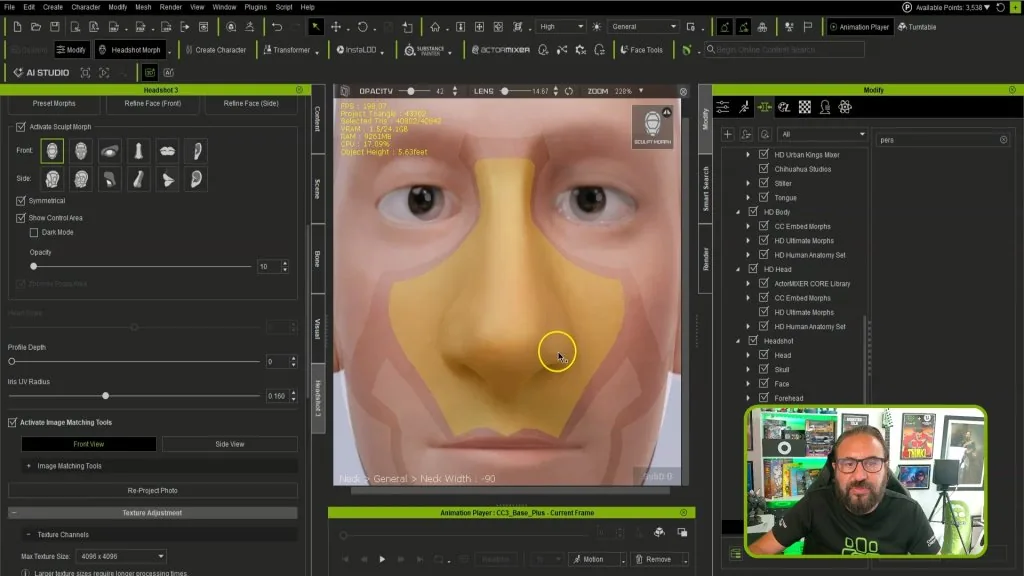The height and width of the screenshot is (576, 1024).
Task: Click the New Project icon in the toolbar
Action: (x=17, y=27)
